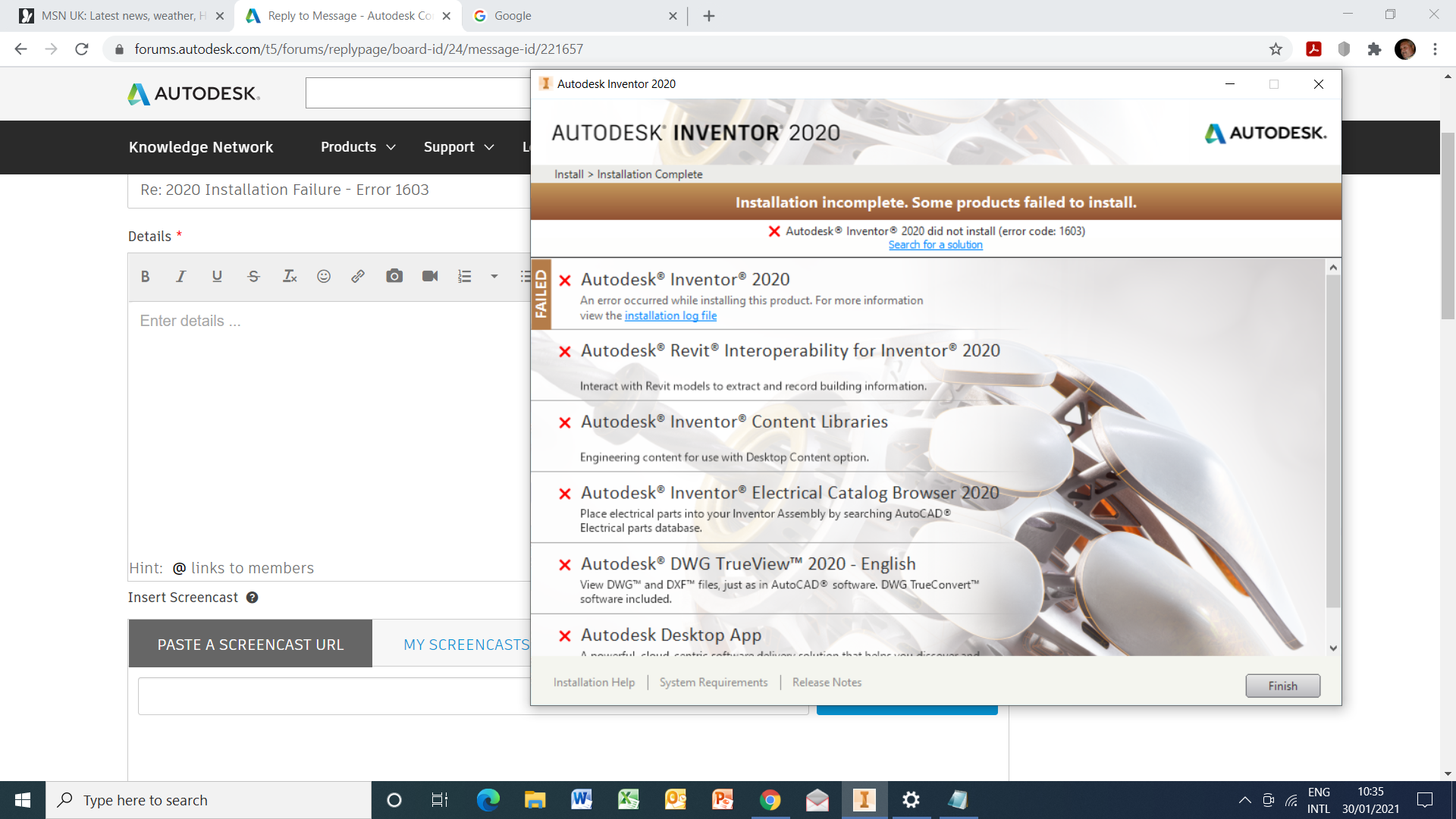The height and width of the screenshot is (819, 1456).
Task: Insert video using video camera icon
Action: [x=430, y=277]
